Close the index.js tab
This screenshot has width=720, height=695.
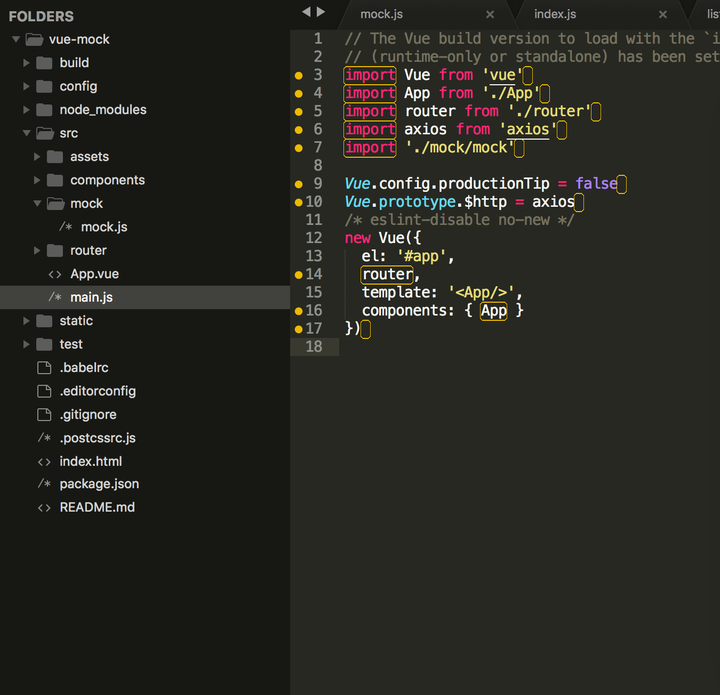[663, 15]
